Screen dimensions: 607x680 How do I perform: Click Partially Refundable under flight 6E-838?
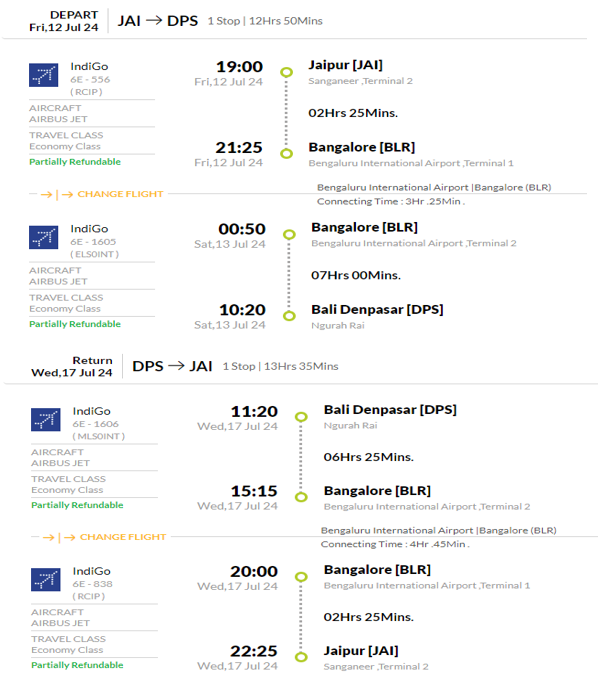click(77, 665)
